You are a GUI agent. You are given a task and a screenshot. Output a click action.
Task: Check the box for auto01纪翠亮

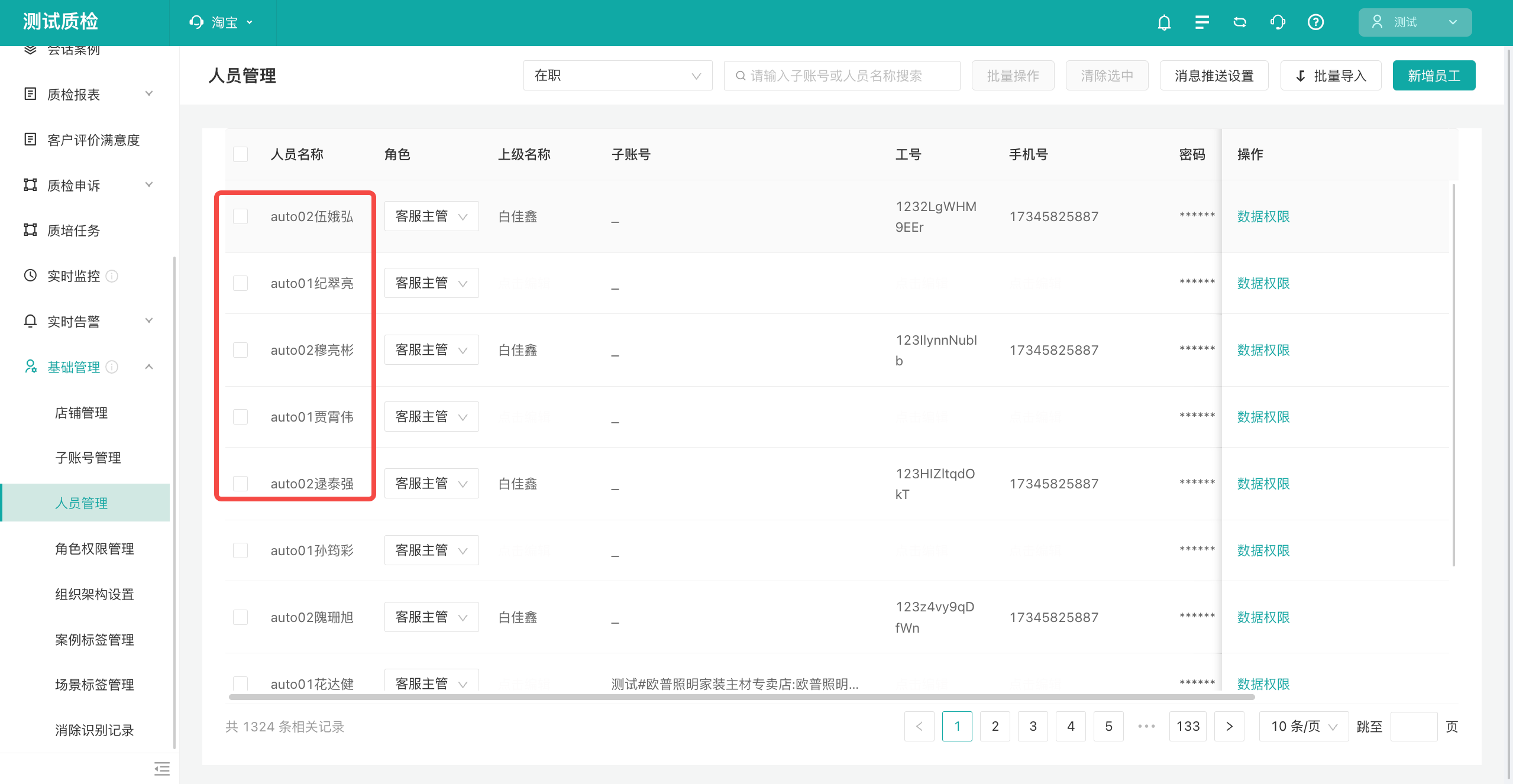coord(240,283)
